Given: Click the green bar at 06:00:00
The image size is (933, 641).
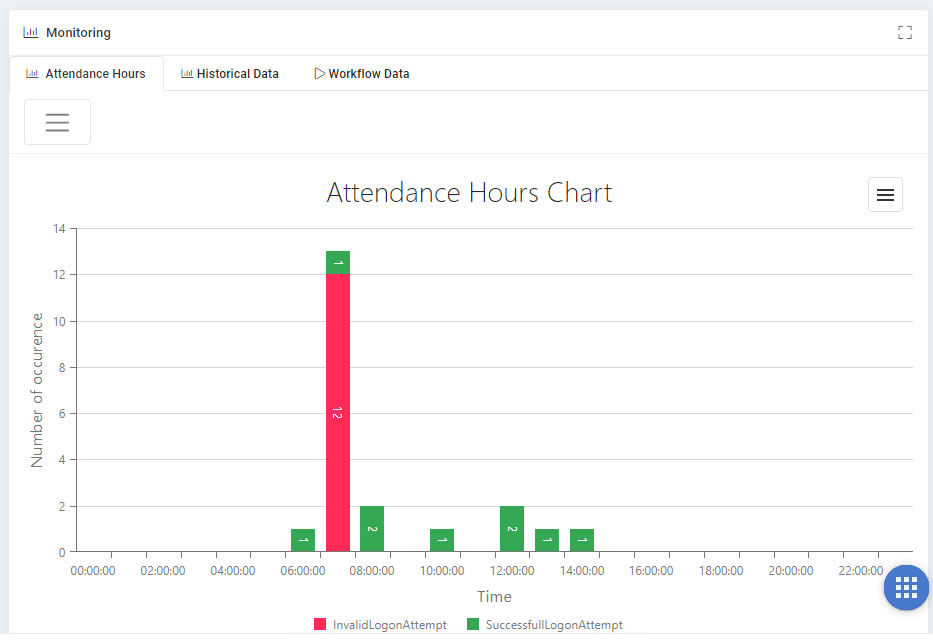Looking at the screenshot, I should [303, 540].
